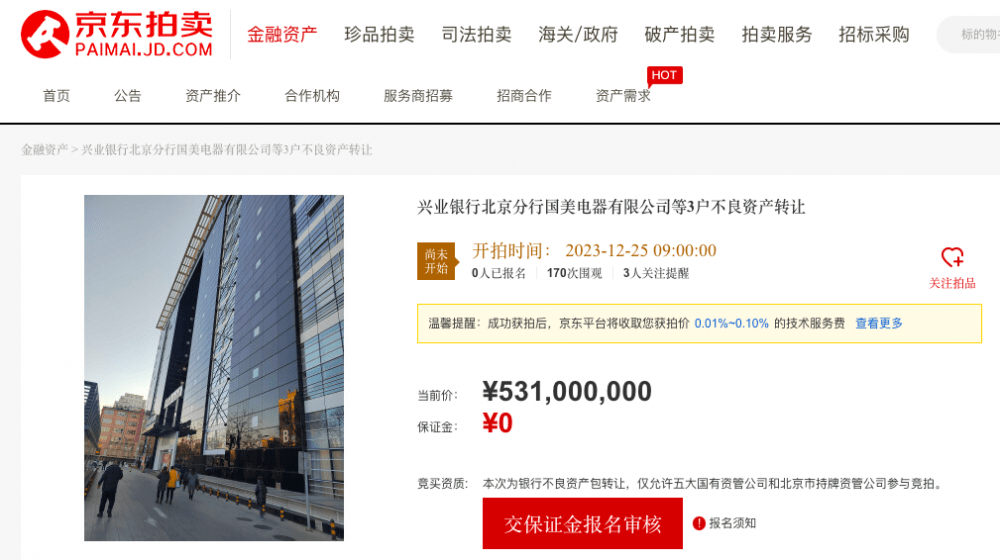Click the building photo thumbnail
This screenshot has width=1000, height=560.
pos(214,368)
